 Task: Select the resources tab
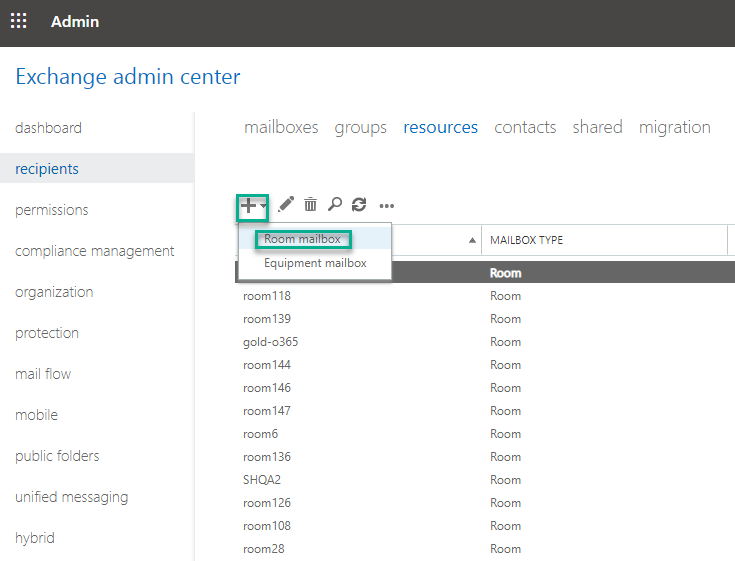tap(441, 127)
